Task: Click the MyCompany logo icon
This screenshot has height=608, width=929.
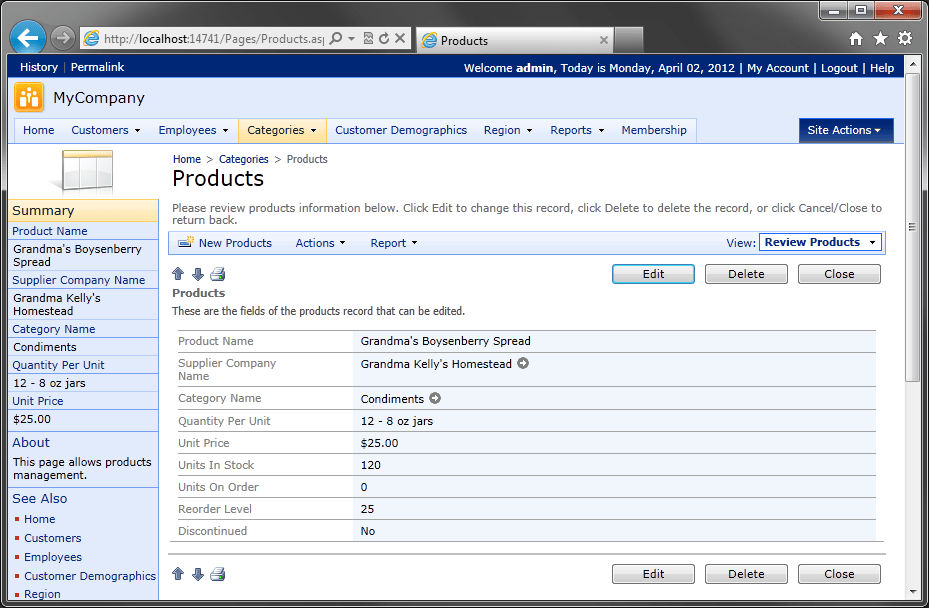Action: click(27, 98)
